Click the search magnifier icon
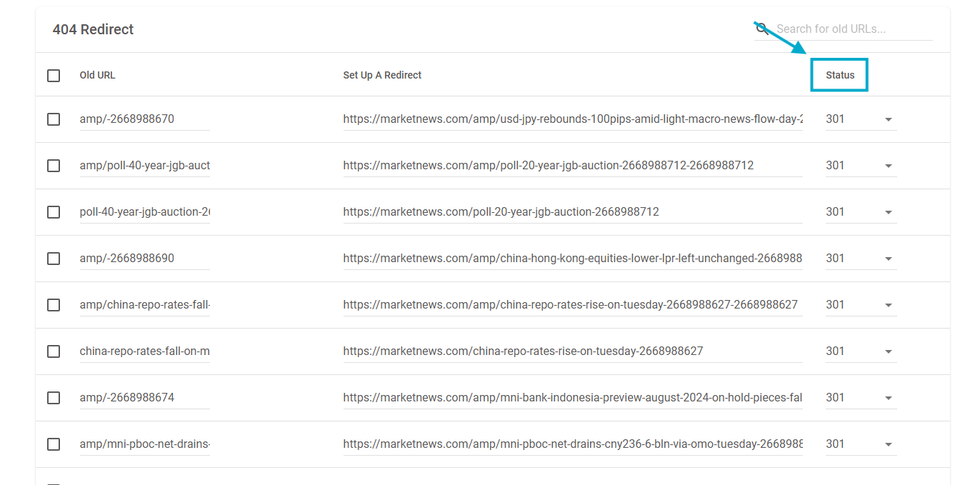This screenshot has height=485, width=980. (761, 28)
